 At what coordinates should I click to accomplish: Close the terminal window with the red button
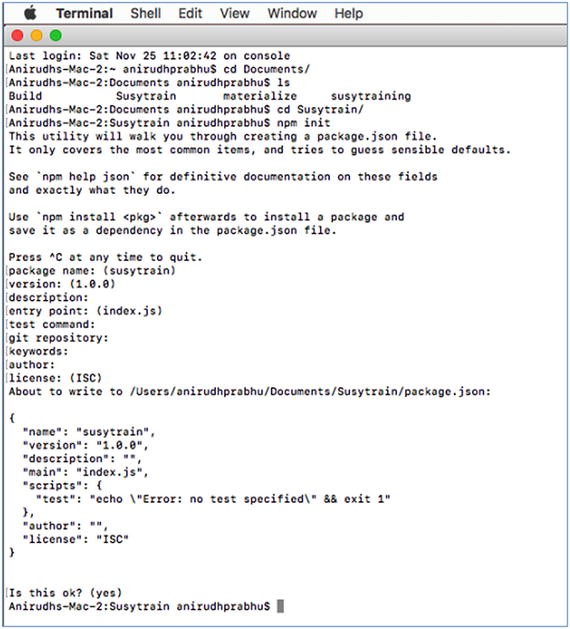pos(18,36)
